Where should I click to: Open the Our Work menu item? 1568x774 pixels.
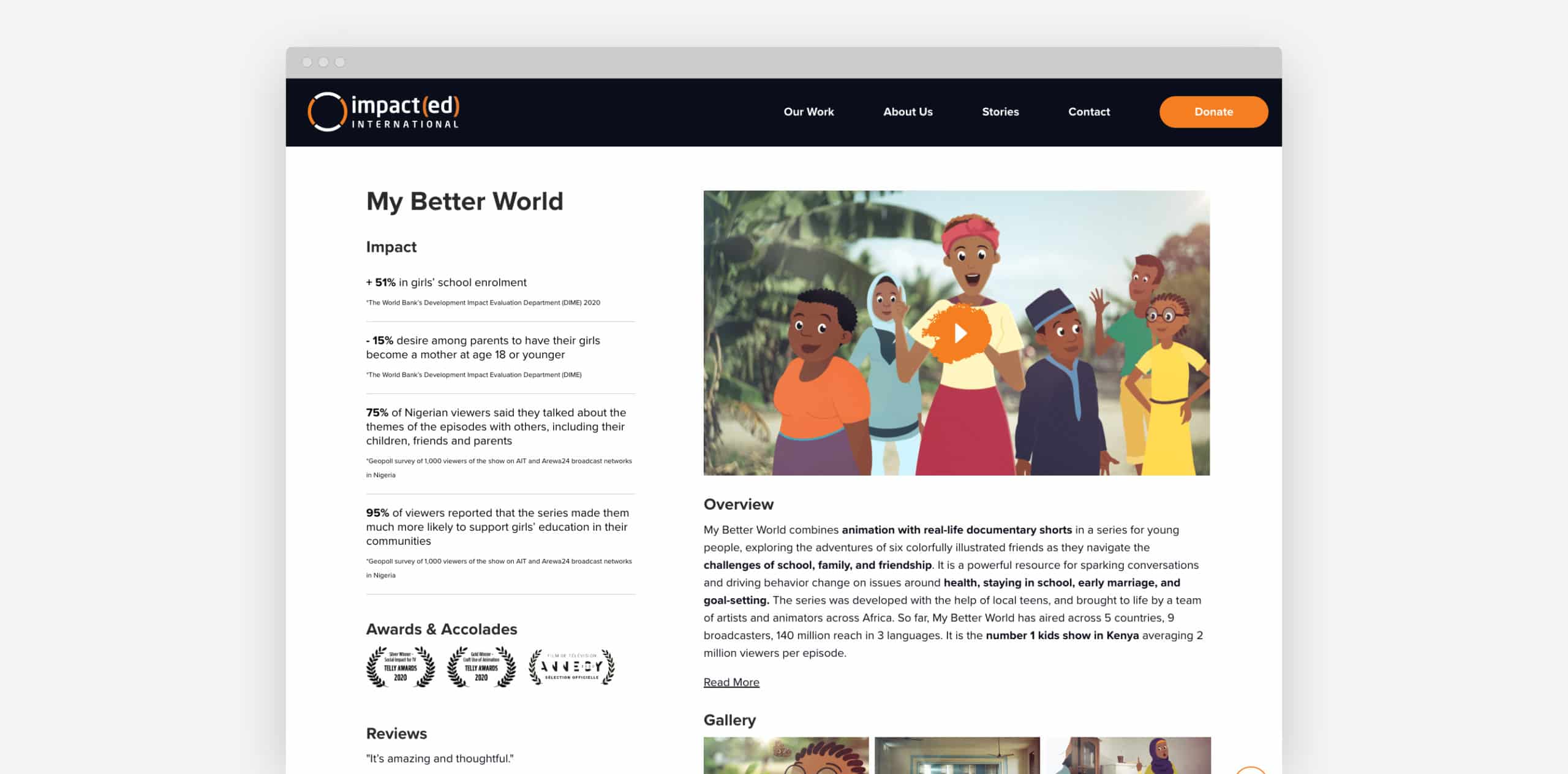coord(809,112)
